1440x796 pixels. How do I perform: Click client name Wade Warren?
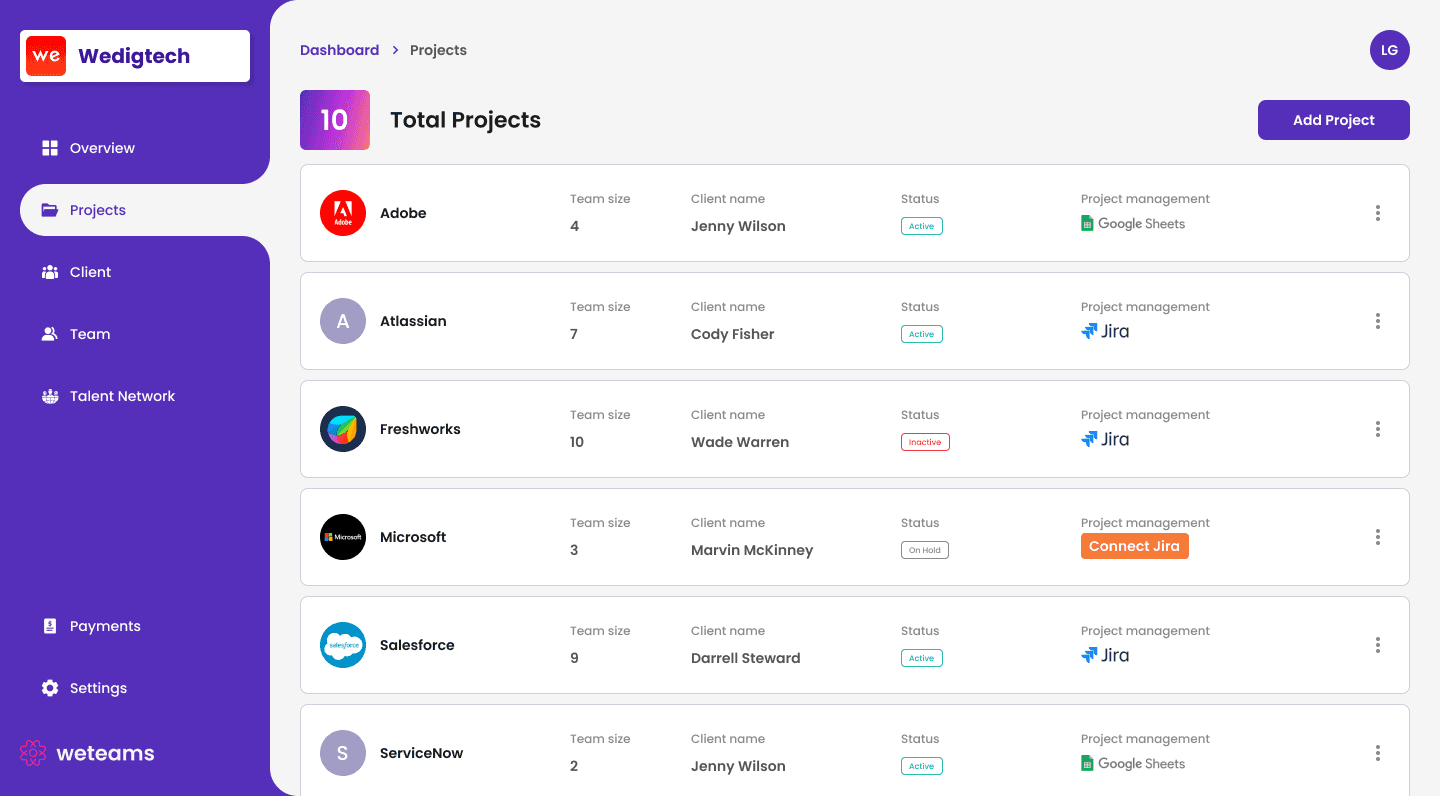[x=740, y=442]
